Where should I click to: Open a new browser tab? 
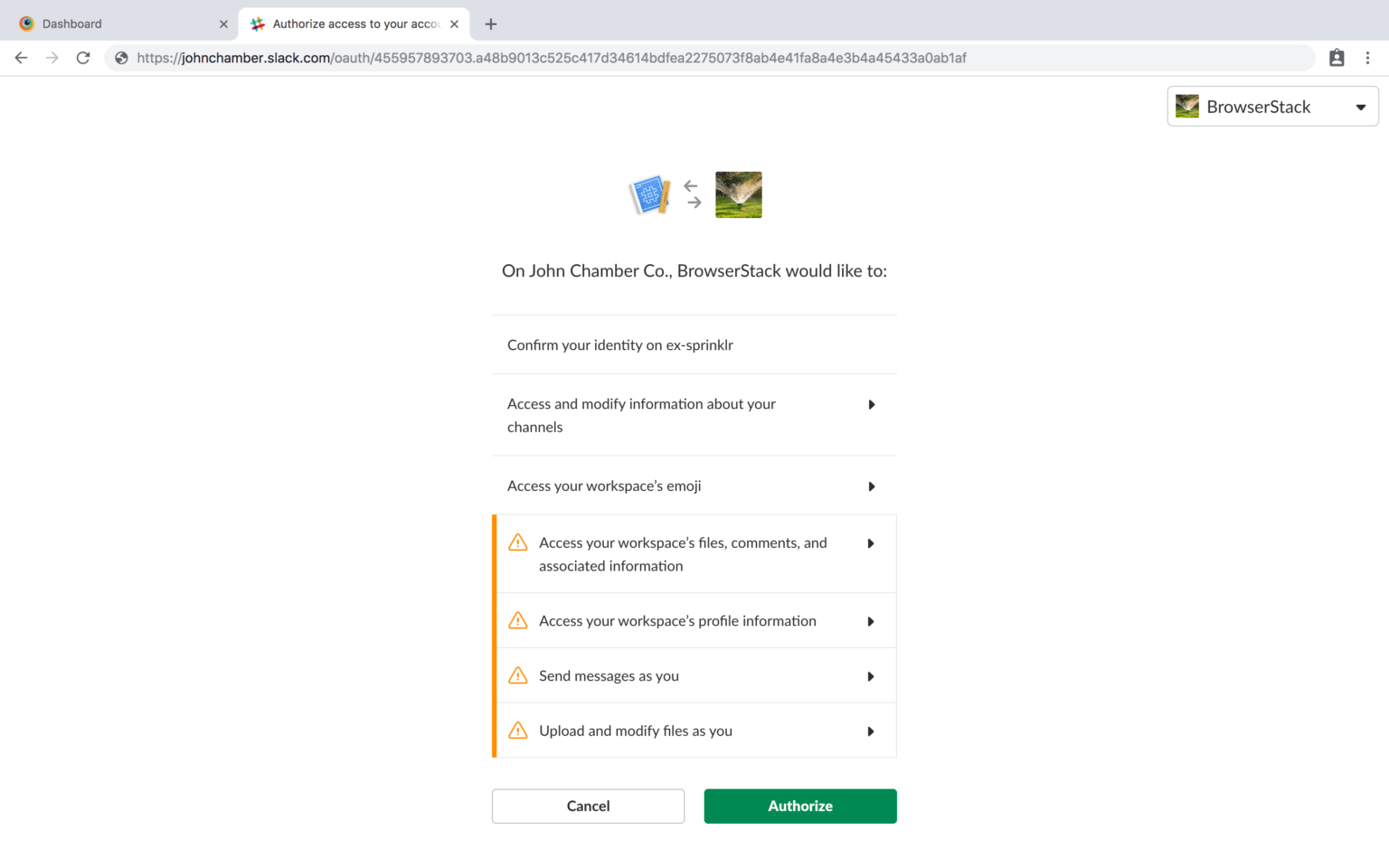coord(490,24)
